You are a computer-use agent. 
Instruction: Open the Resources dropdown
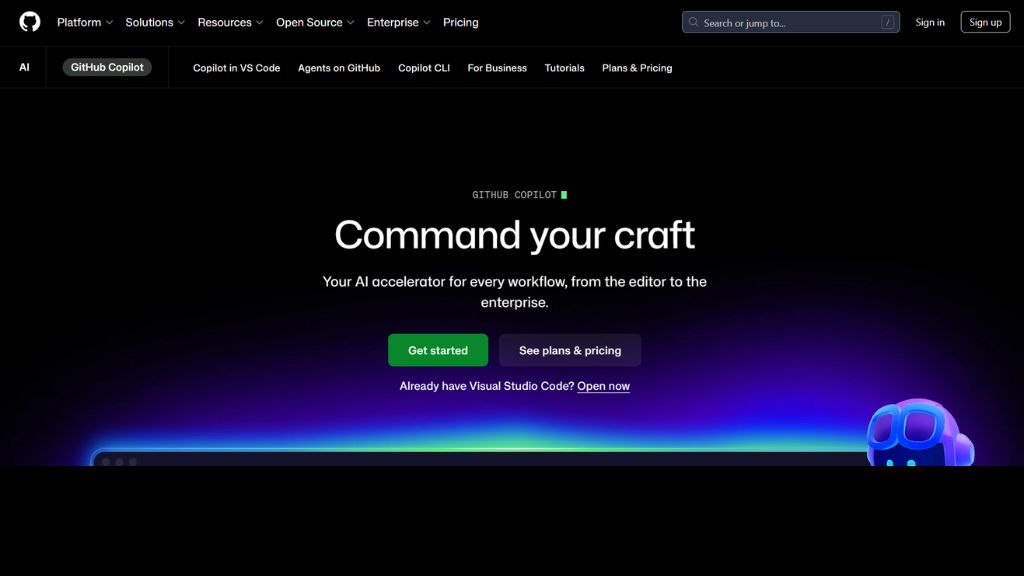(230, 22)
